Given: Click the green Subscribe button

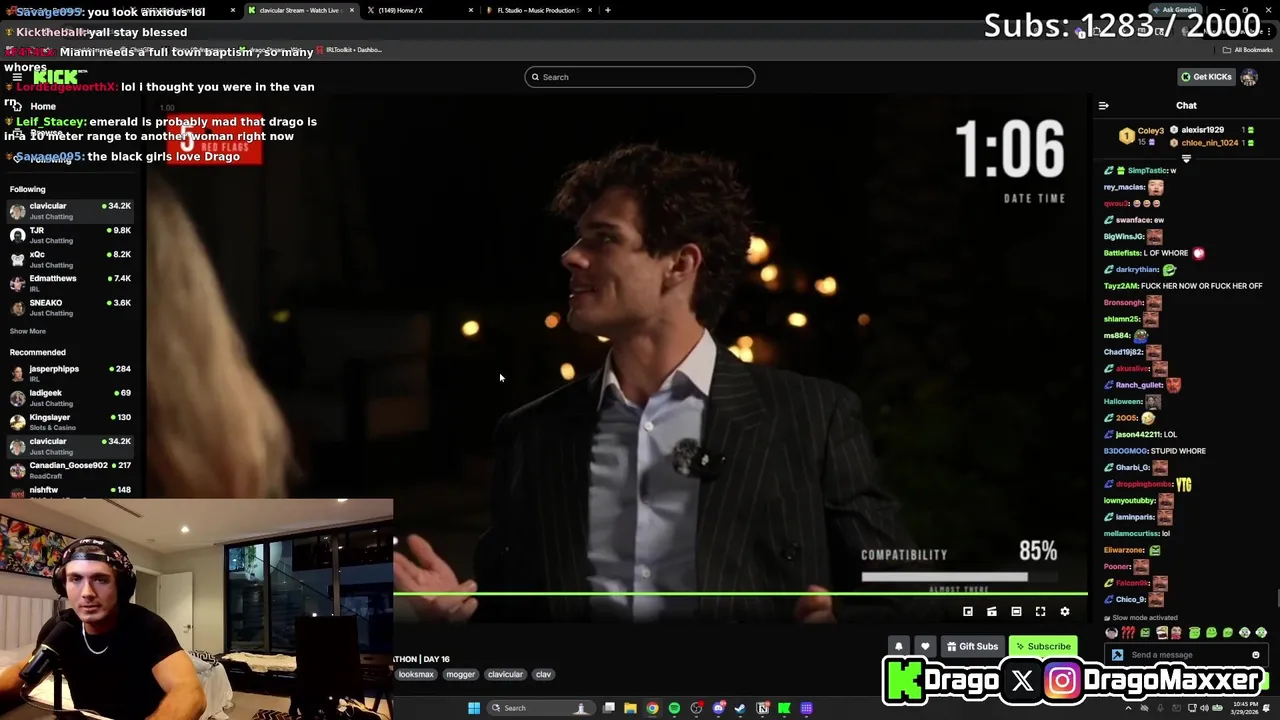Looking at the screenshot, I should click(x=1043, y=646).
